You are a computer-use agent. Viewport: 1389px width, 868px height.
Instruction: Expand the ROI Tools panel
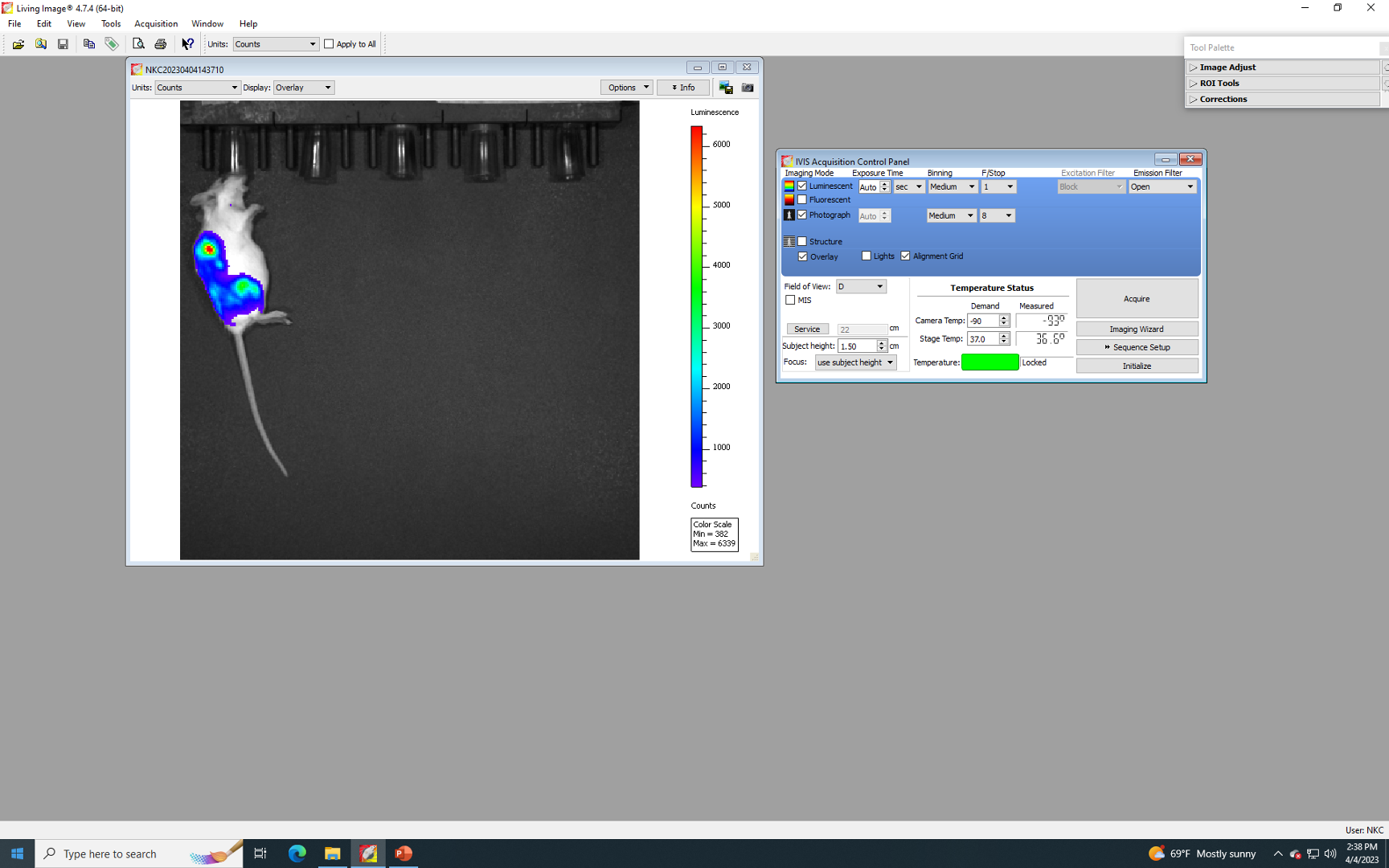click(x=1219, y=84)
